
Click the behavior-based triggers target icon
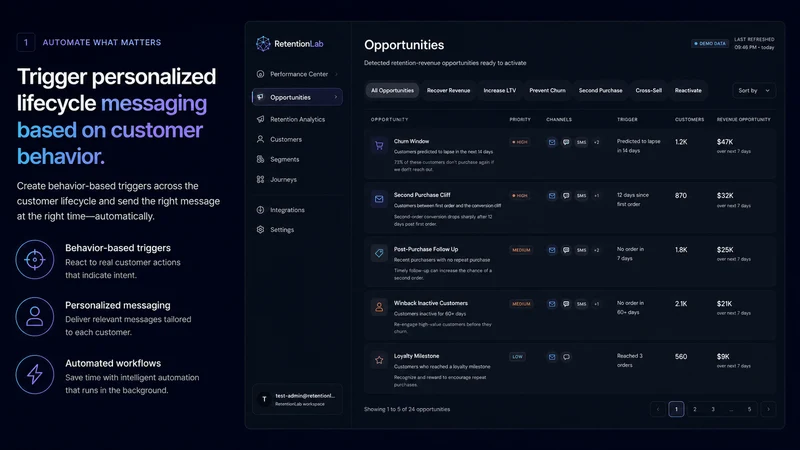[35, 260]
